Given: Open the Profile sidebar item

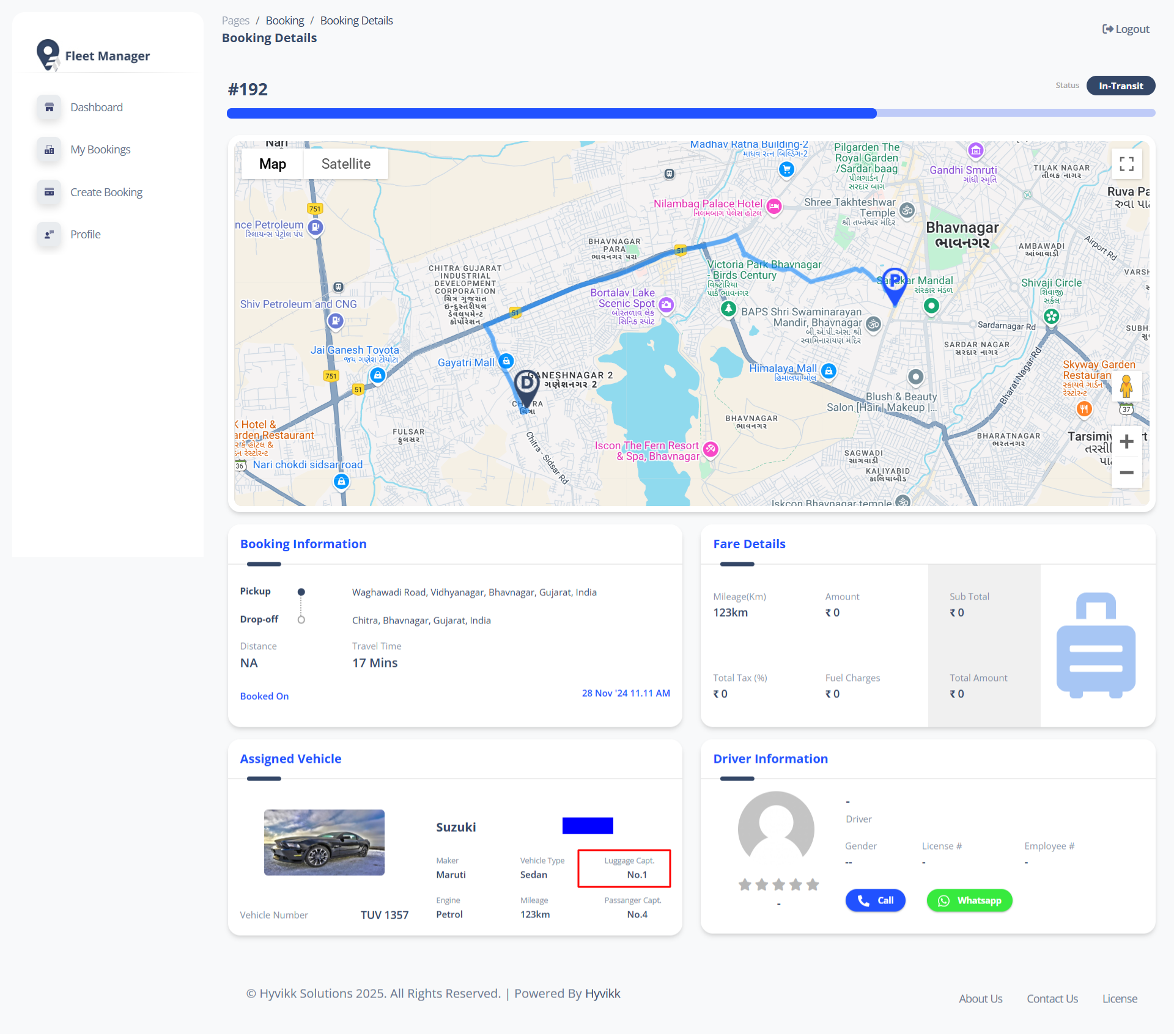Looking at the screenshot, I should tap(85, 235).
